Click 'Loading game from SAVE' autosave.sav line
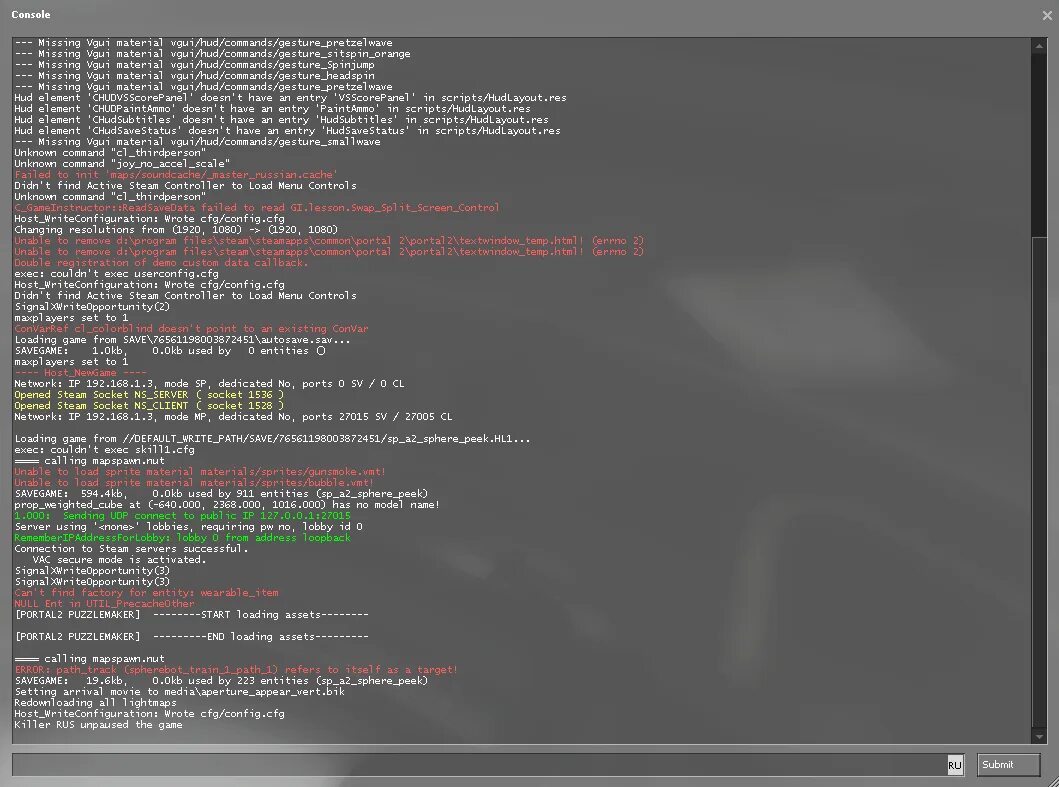This screenshot has width=1059, height=787. 182,339
